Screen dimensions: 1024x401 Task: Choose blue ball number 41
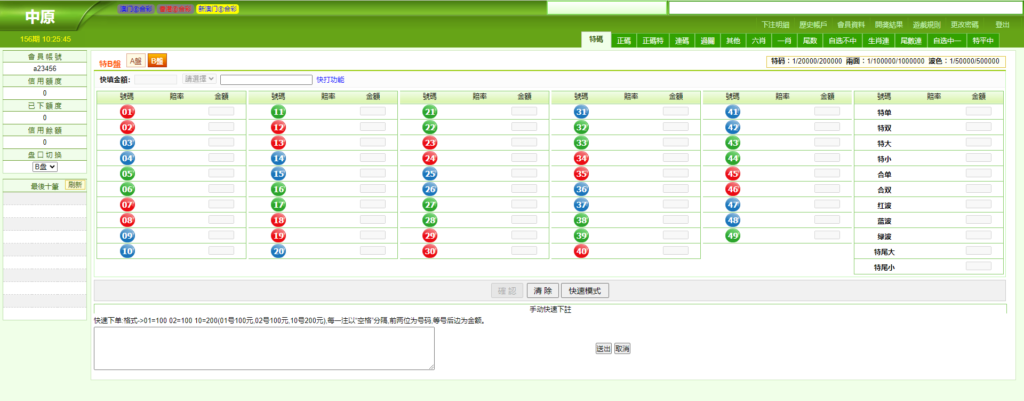pos(733,112)
